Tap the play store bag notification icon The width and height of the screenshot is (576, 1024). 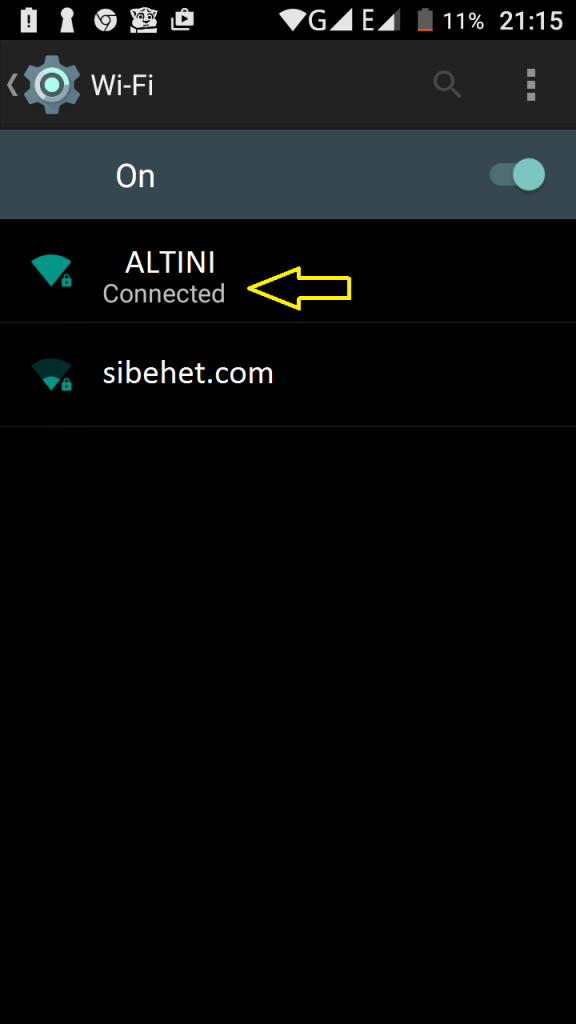coord(182,20)
